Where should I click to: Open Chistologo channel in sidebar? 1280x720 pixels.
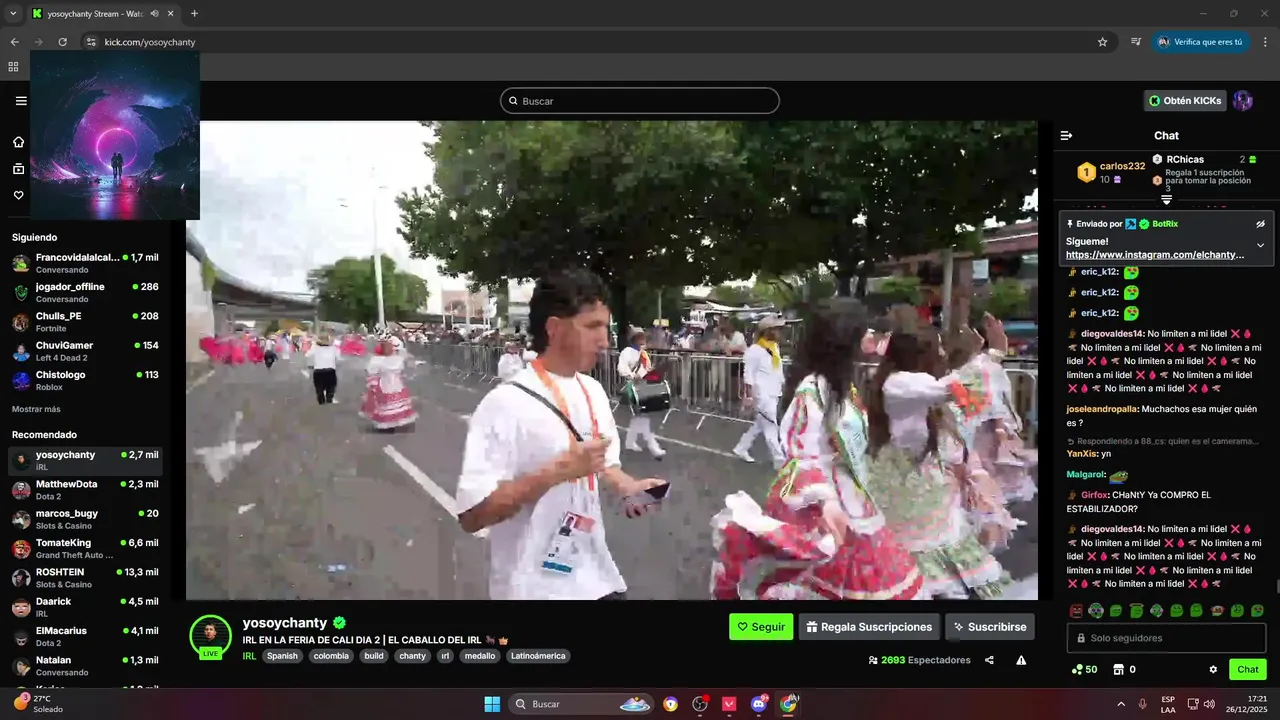[x=85, y=380]
